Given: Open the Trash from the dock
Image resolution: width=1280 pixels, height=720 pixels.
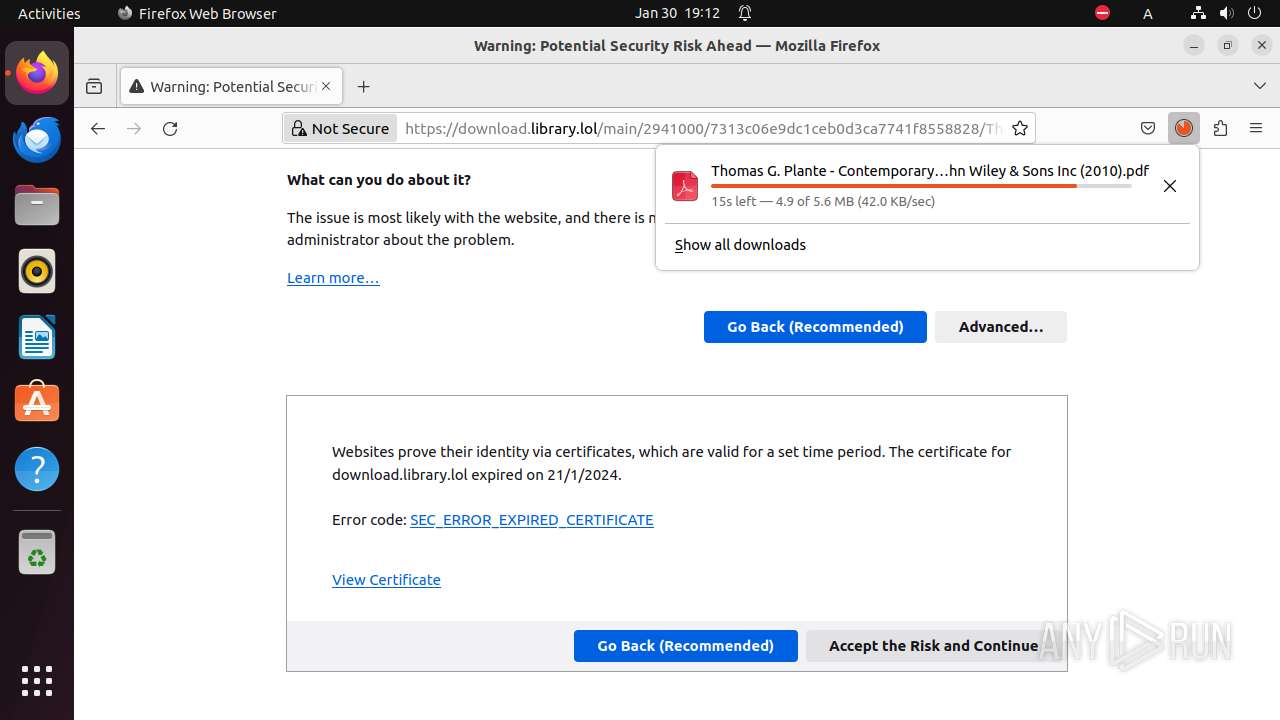Looking at the screenshot, I should point(37,552).
